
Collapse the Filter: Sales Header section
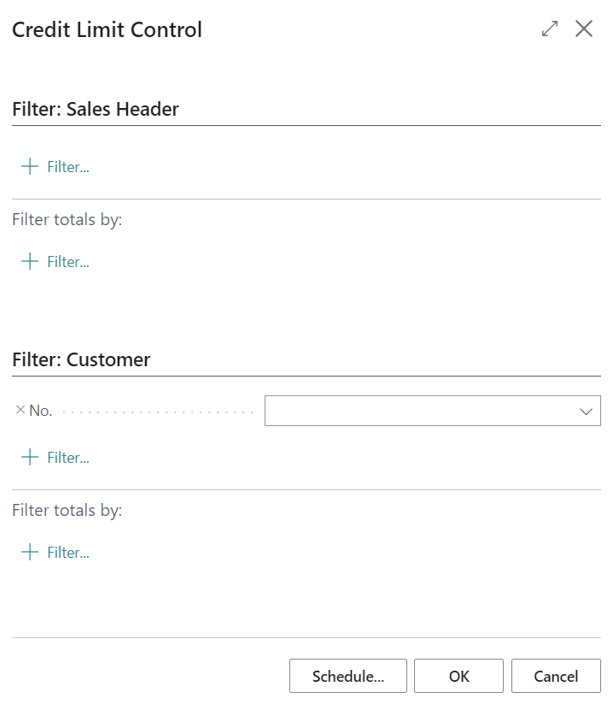coord(95,110)
